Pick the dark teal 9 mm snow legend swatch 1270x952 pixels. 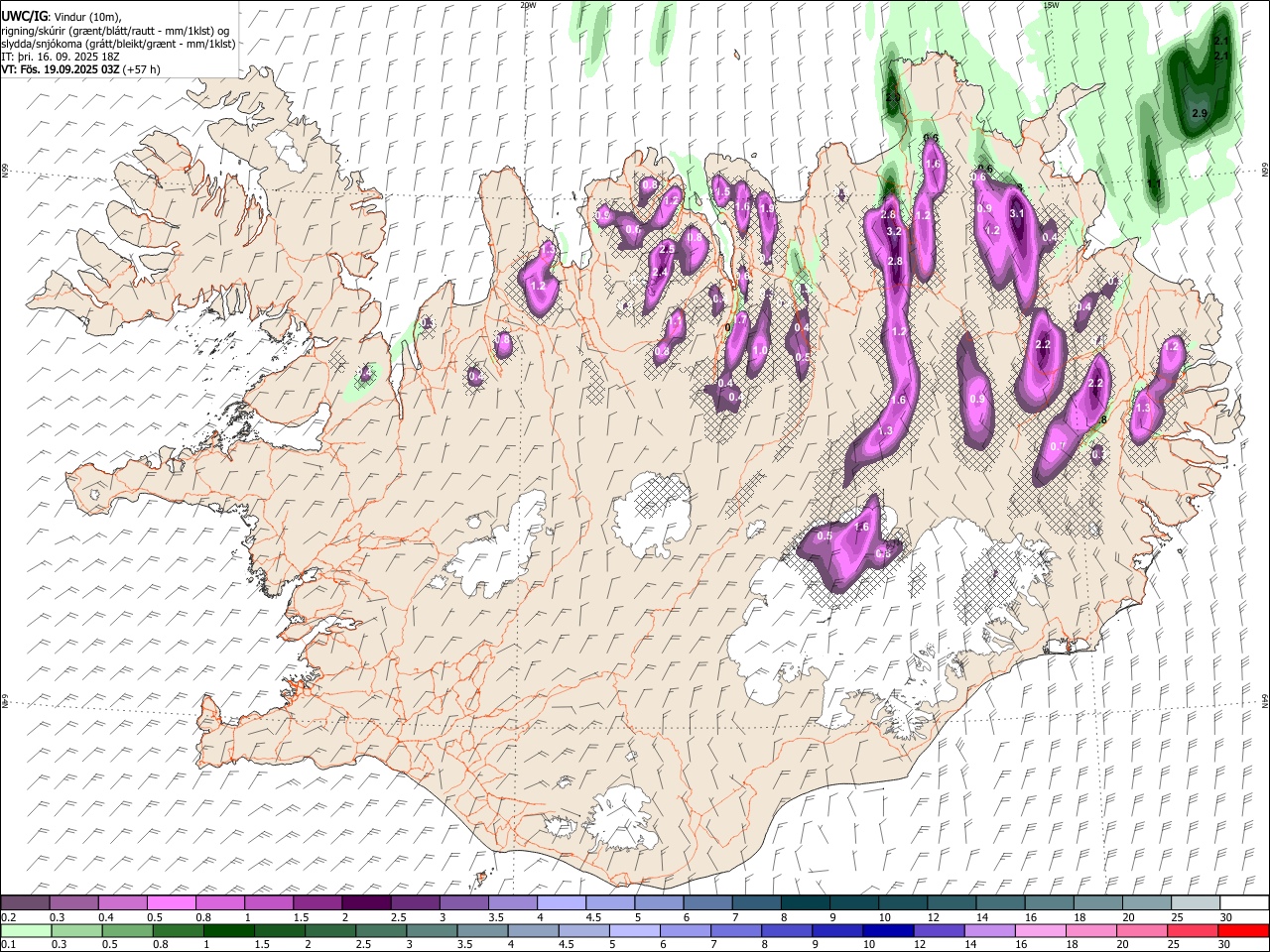[x=854, y=902]
